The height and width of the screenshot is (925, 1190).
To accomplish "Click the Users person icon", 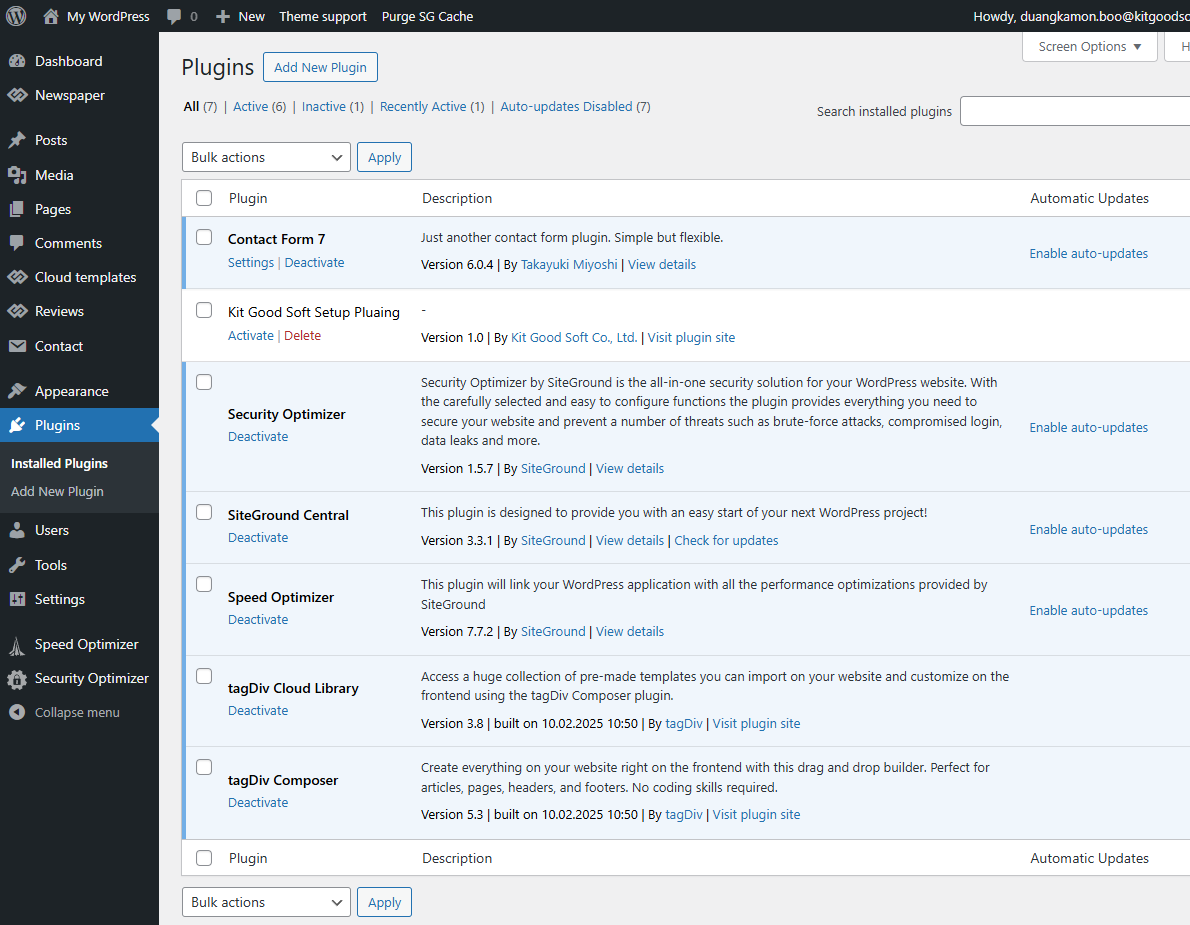I will point(17,530).
